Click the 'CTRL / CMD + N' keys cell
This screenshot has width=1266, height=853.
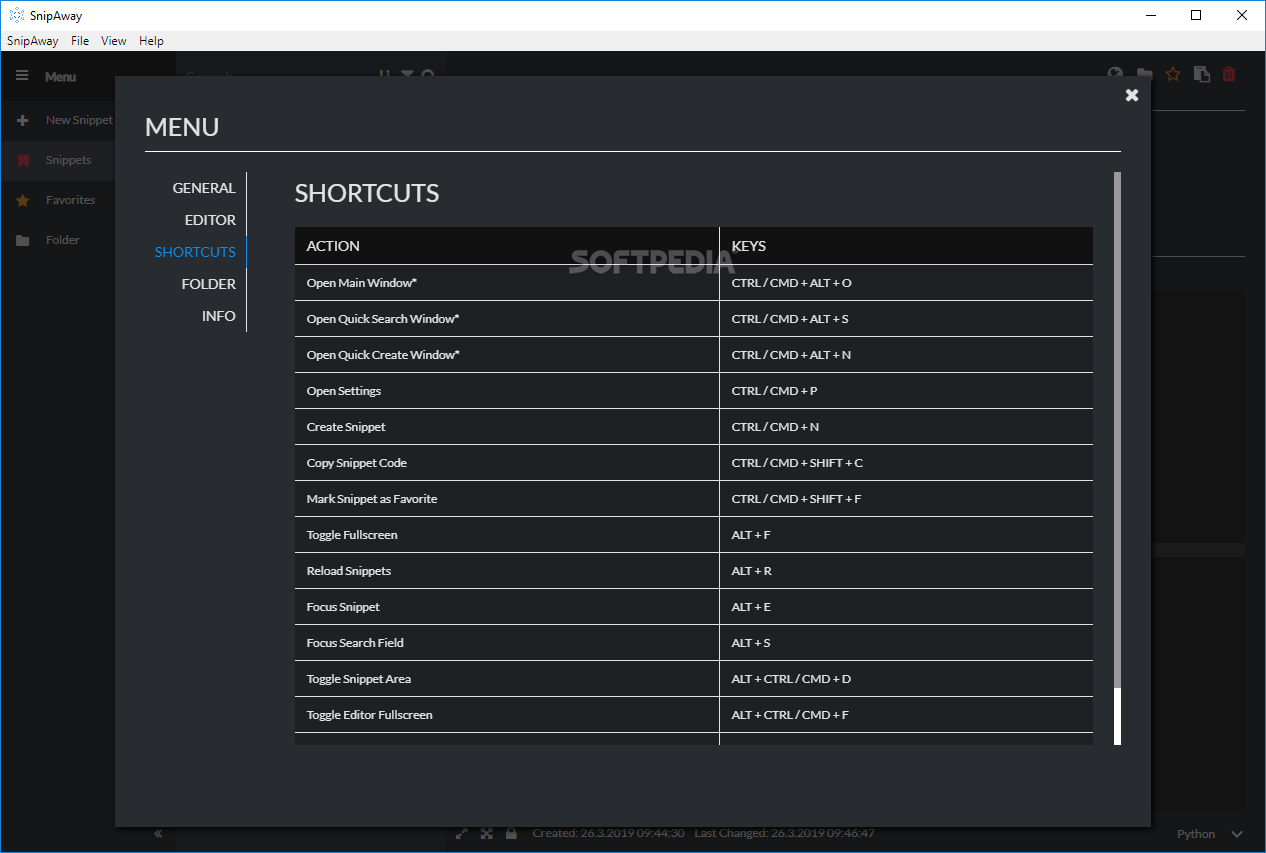click(x=906, y=427)
